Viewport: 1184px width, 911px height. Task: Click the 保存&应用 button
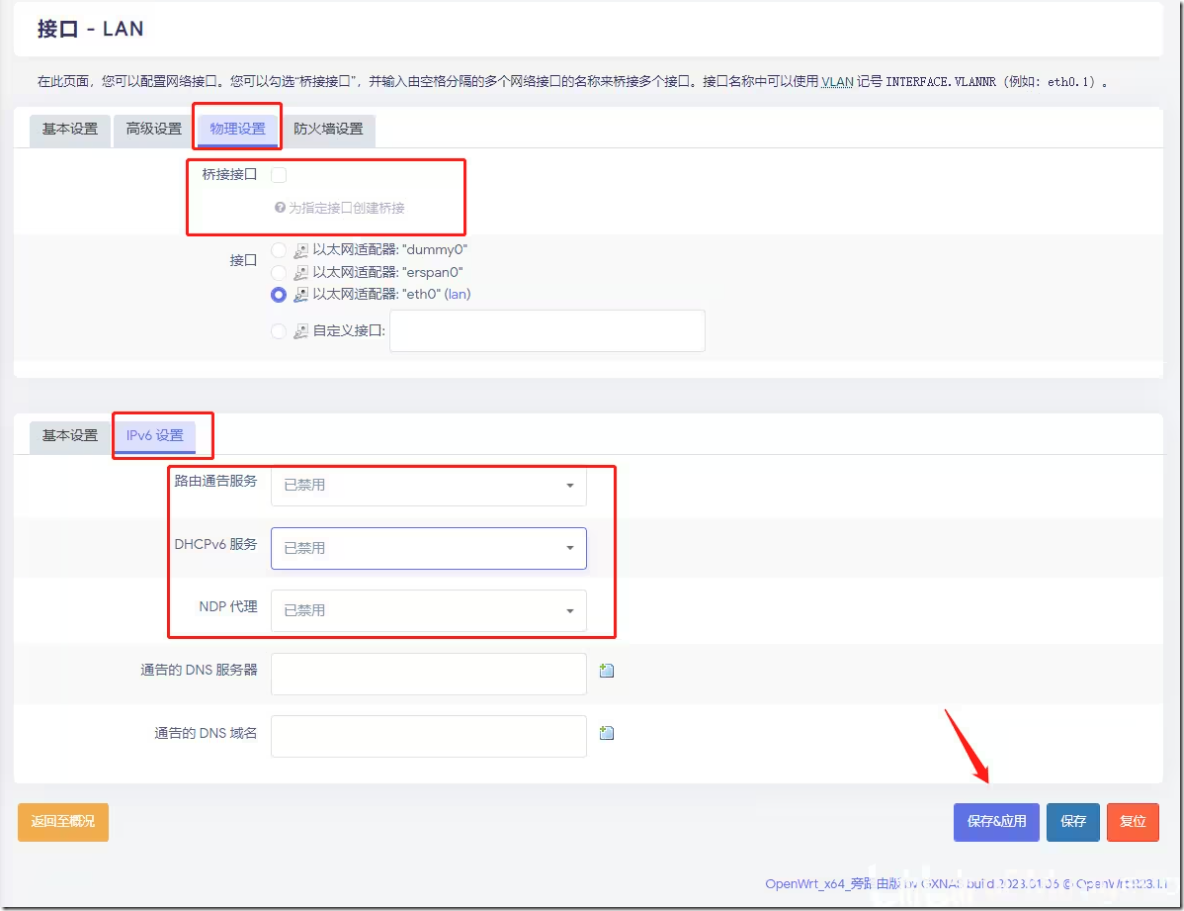997,822
